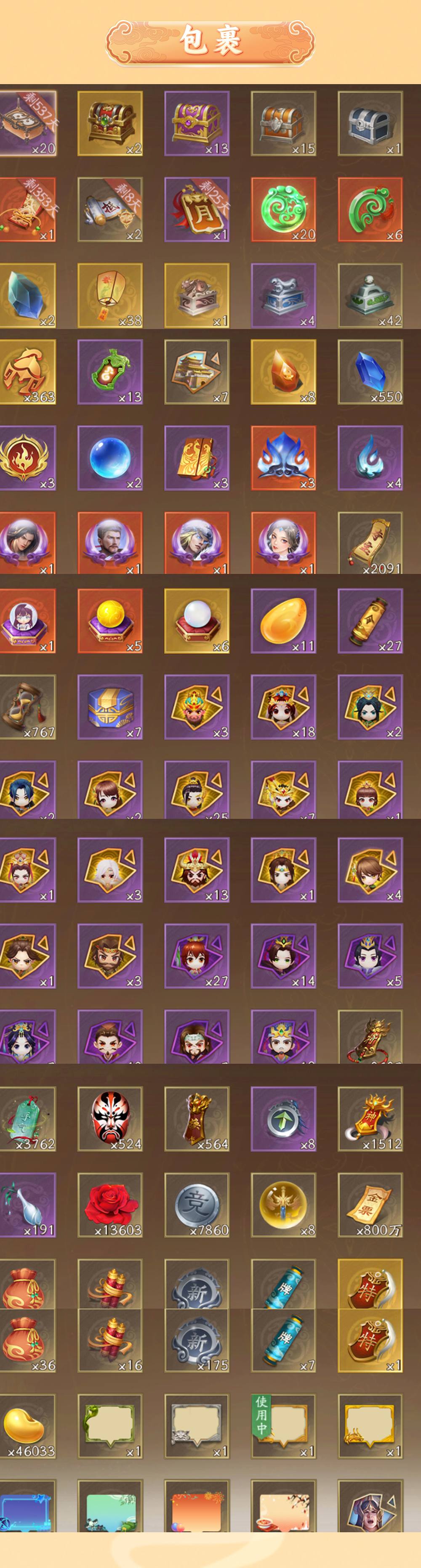Tap the monthly 月 card item

tap(197, 209)
